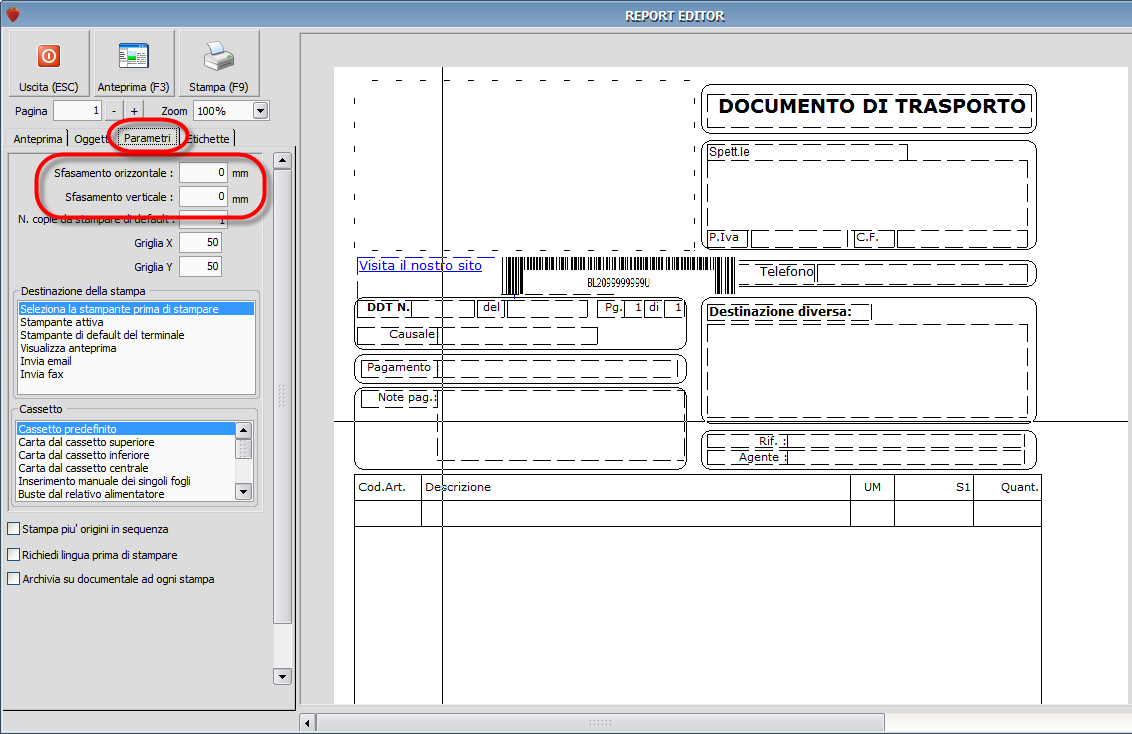Click the Uscita (ESC) exit button
This screenshot has width=1132, height=734.
pyautogui.click(x=49, y=63)
